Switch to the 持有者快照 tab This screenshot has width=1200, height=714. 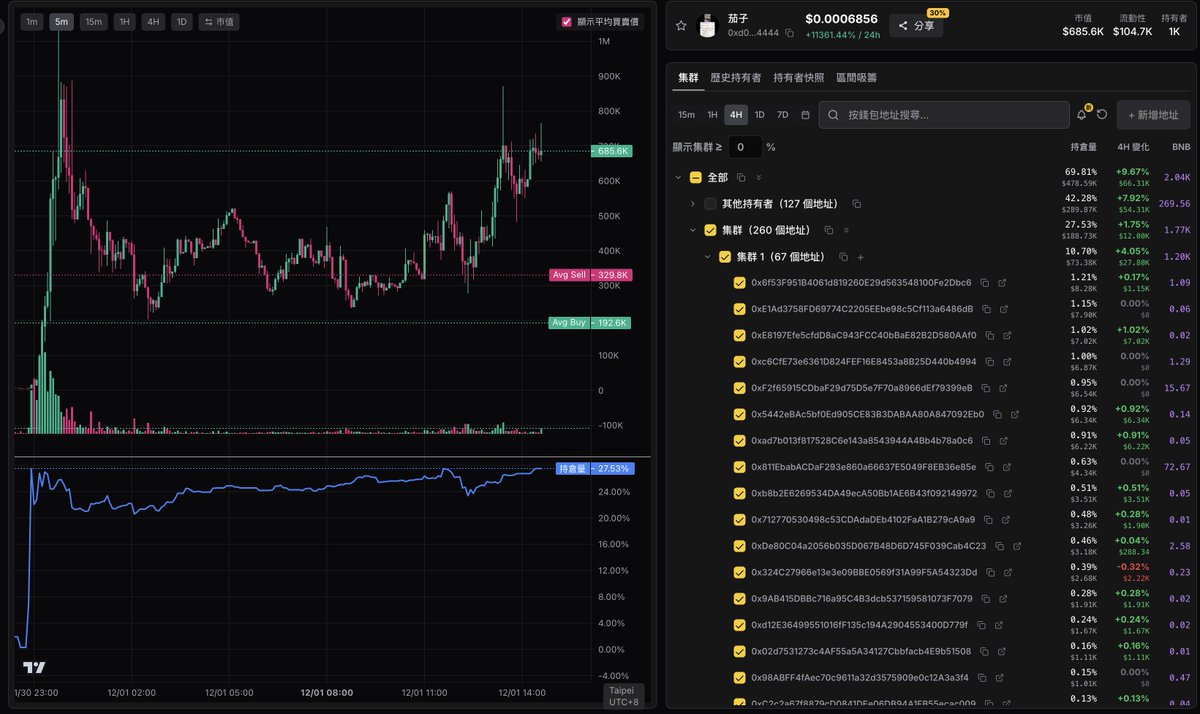tap(799, 77)
